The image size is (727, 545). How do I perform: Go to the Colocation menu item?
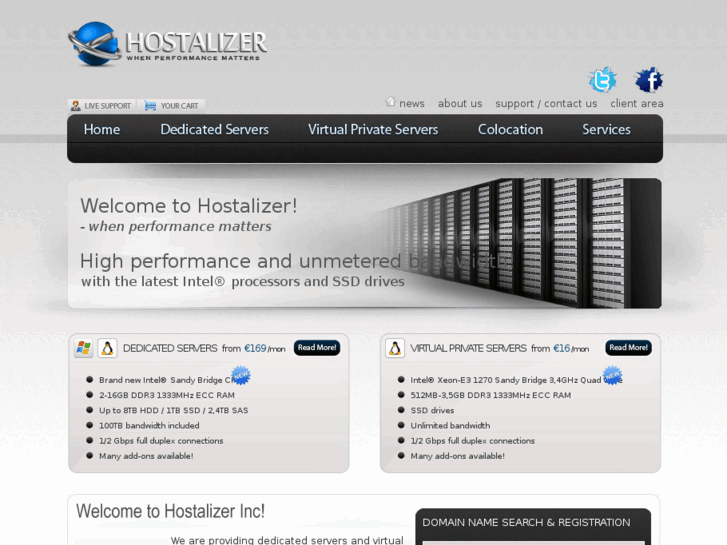[x=510, y=129]
